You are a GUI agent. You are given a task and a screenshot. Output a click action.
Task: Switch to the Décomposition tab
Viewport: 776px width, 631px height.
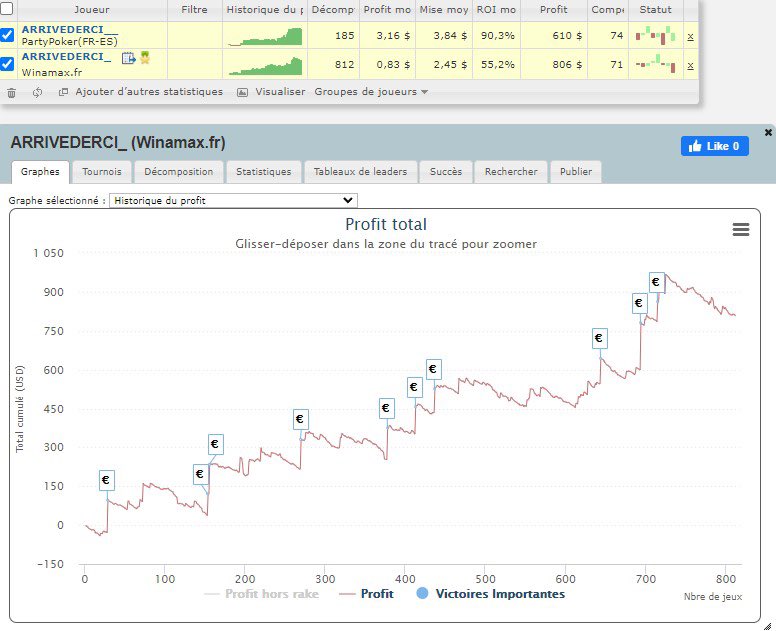179,172
